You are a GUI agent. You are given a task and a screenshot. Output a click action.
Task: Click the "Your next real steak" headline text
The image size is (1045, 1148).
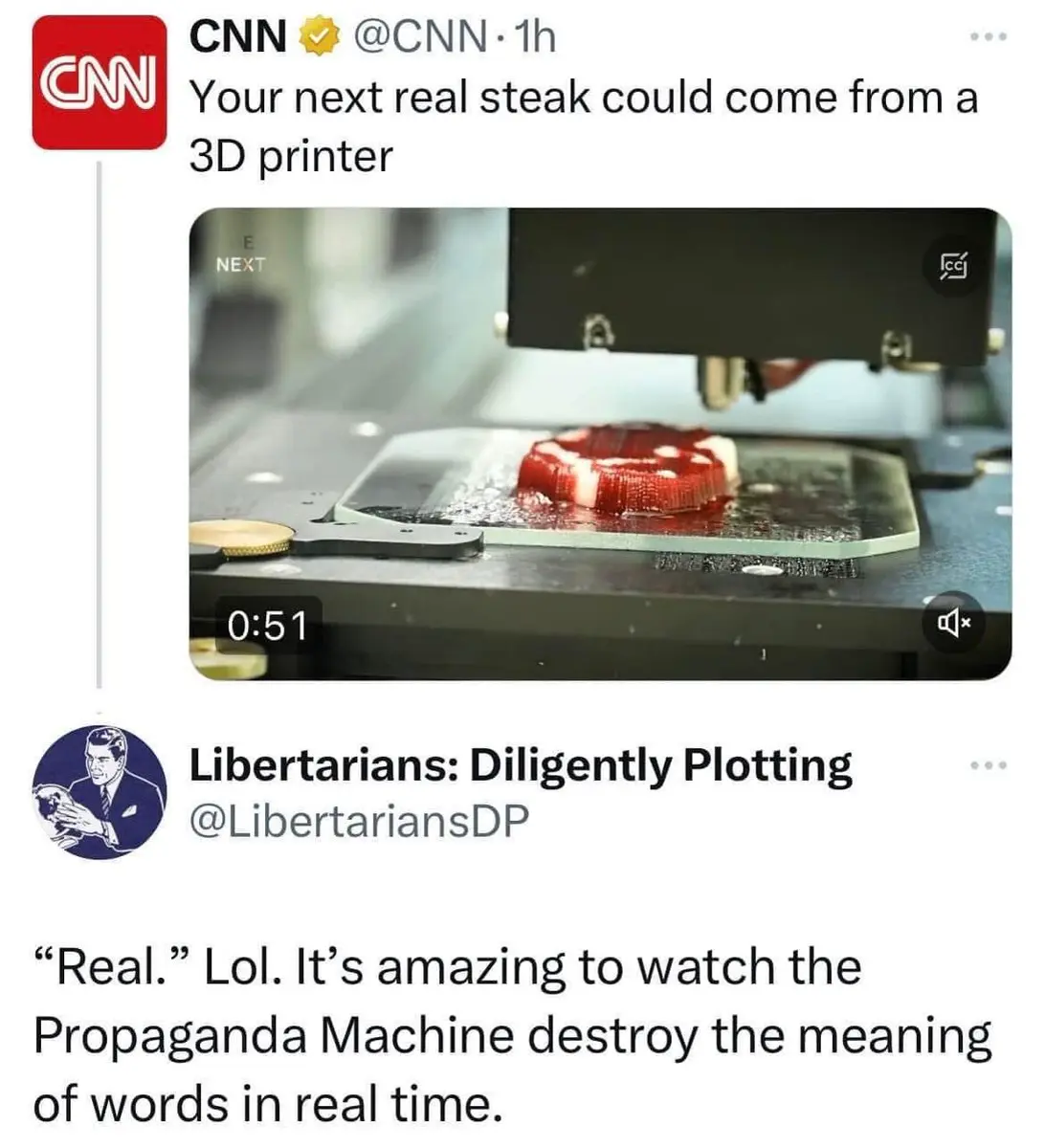click(584, 97)
